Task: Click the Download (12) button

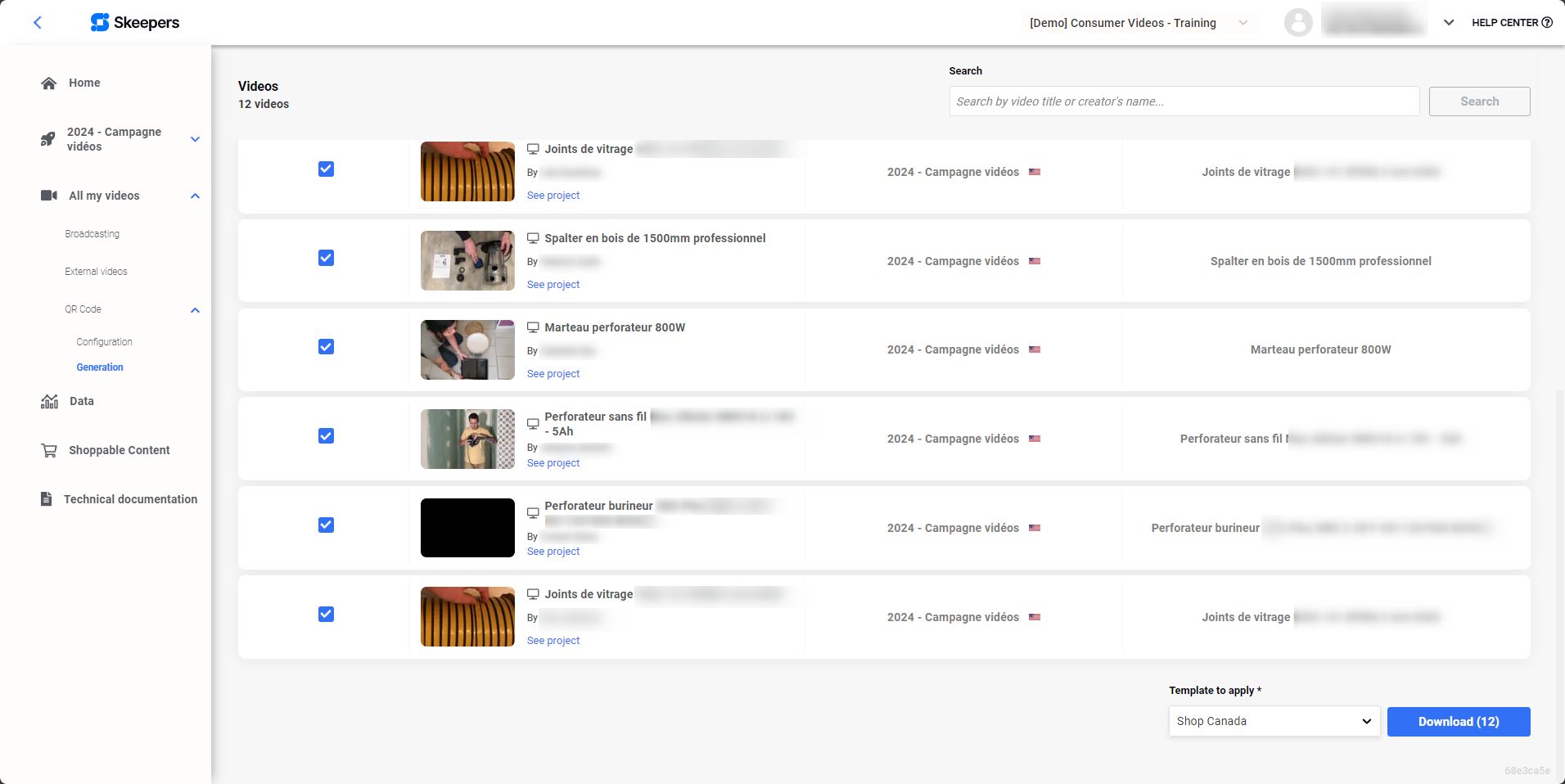Action: 1458,722
